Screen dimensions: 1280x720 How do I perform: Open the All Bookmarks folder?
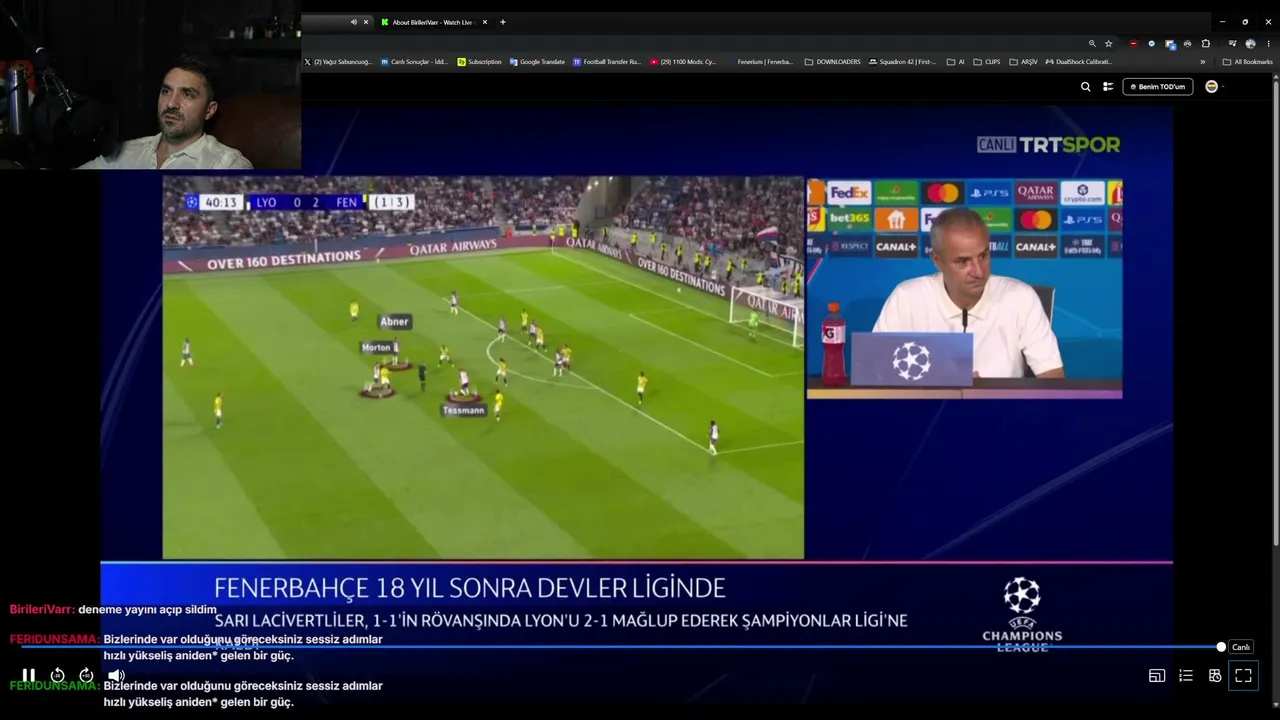(1248, 62)
